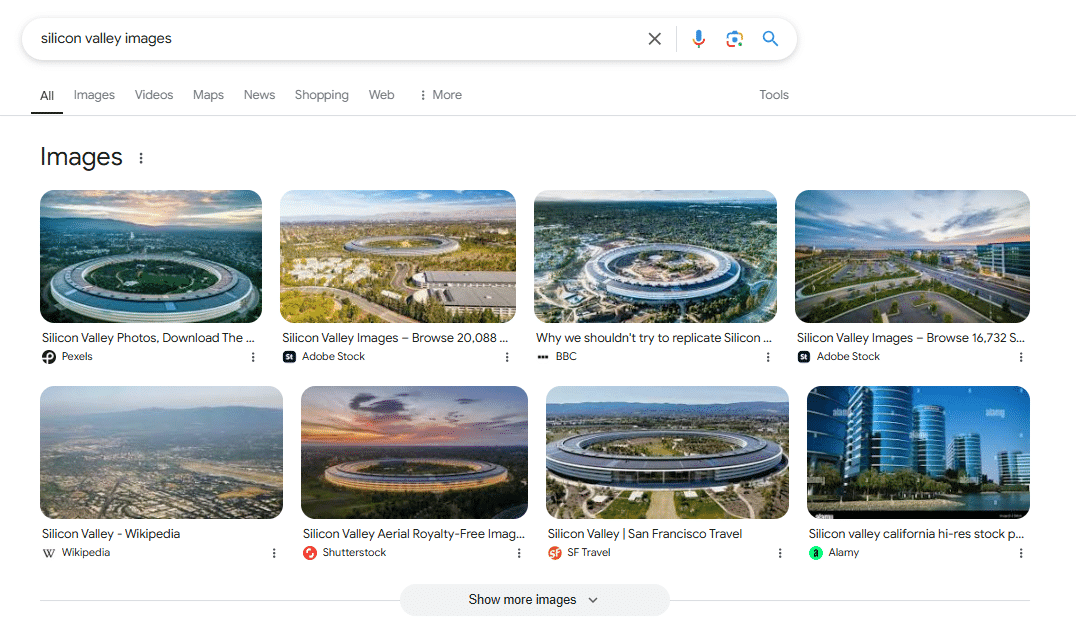Image resolution: width=1076 pixels, height=623 pixels.
Task: Switch to the Shopping tab
Action: pos(321,95)
